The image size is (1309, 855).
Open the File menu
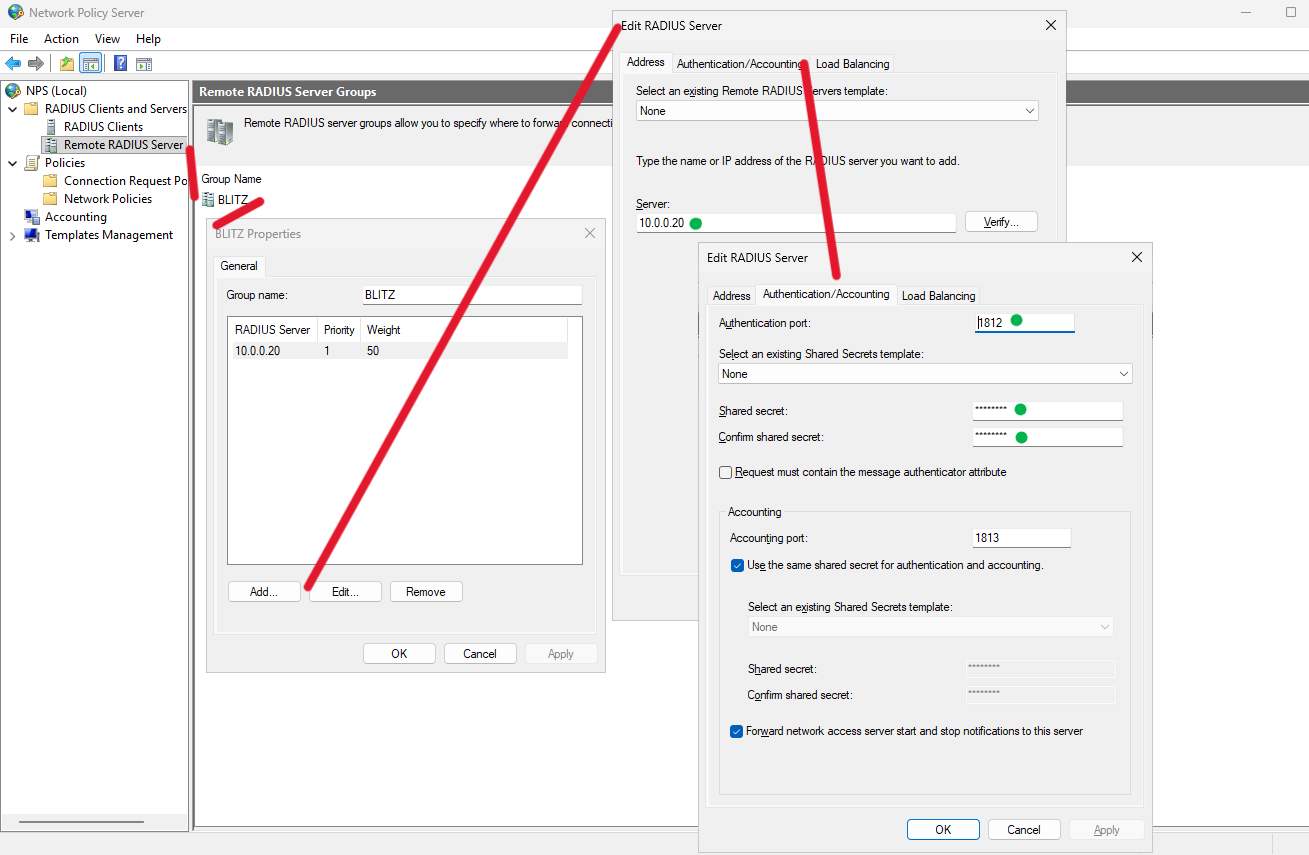tap(19, 39)
